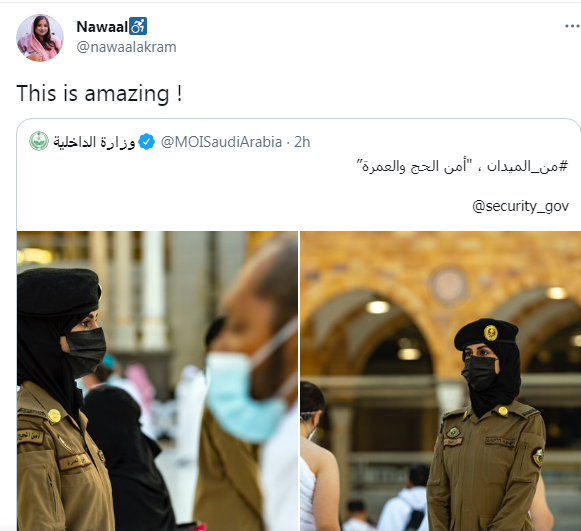Click black mask of officer in right photo
This screenshot has width=581, height=531.
point(481,372)
